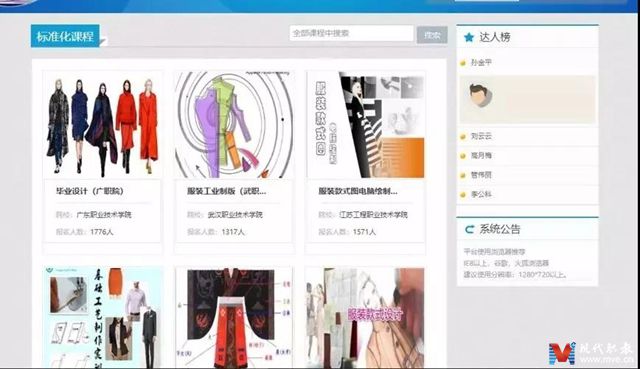Click the 现代职教 logo in corner
The width and height of the screenshot is (640, 369).
(591, 353)
